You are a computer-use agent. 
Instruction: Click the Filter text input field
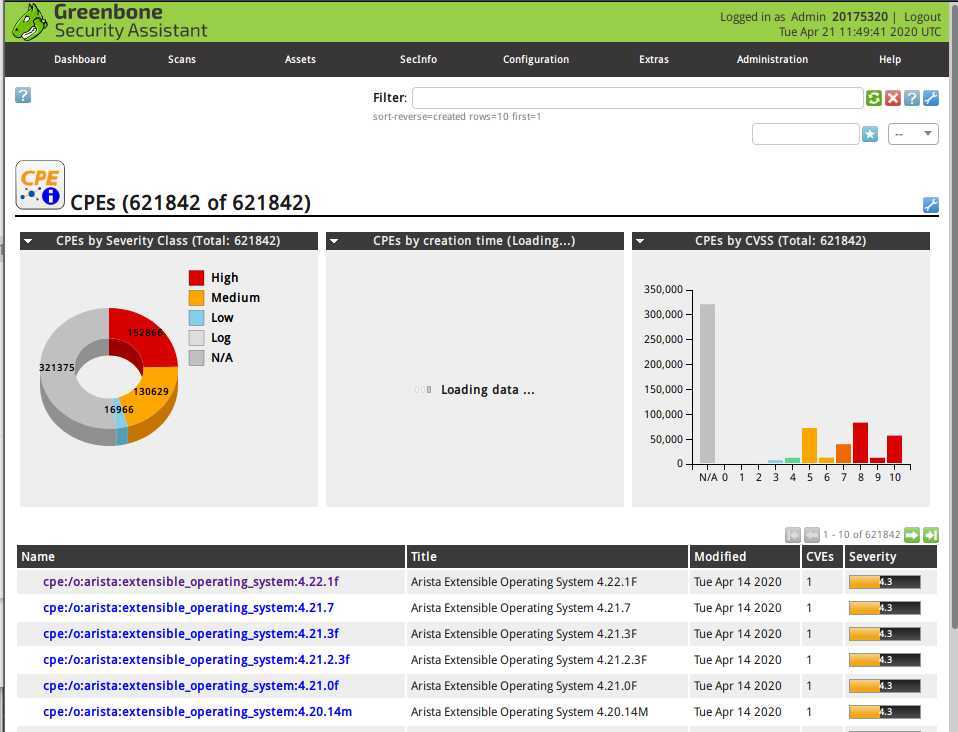pos(637,98)
